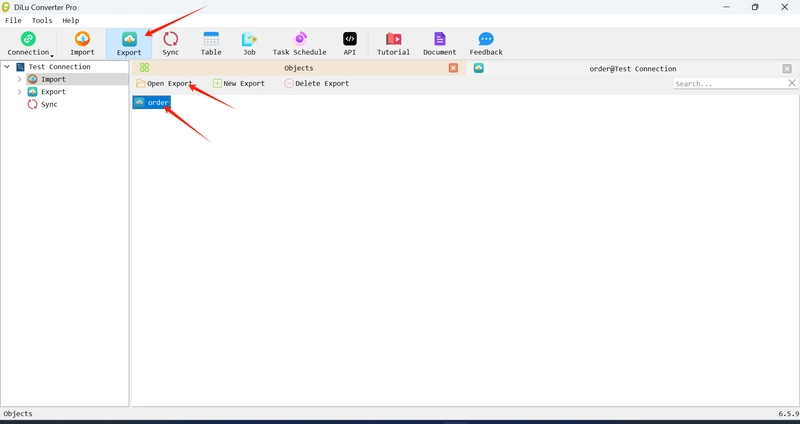Image resolution: width=800 pixels, height=424 pixels.
Task: Click the Open Export button
Action: click(x=164, y=83)
